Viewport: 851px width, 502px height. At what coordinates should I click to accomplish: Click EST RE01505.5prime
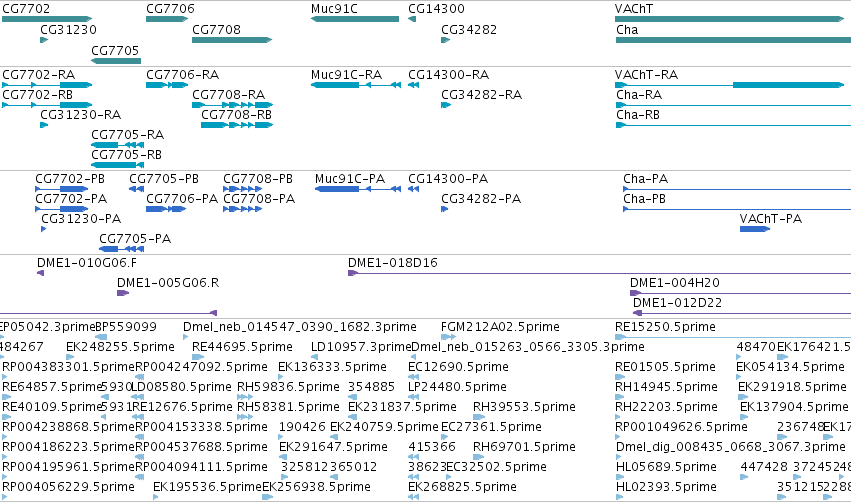tap(620, 377)
